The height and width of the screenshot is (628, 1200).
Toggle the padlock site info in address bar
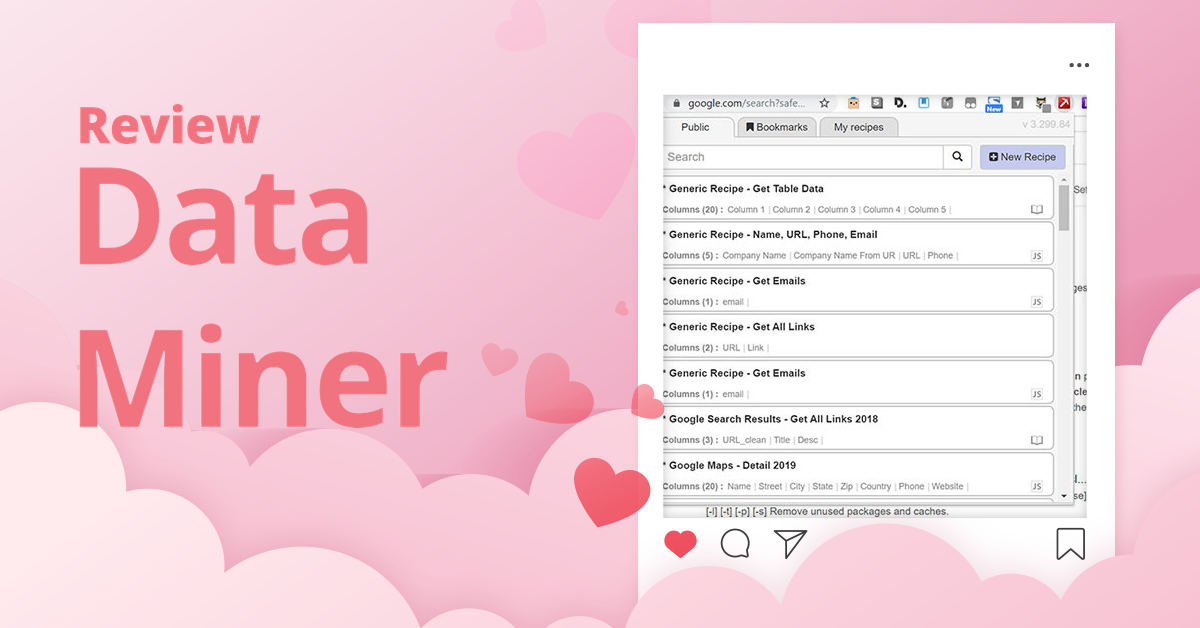[x=679, y=103]
